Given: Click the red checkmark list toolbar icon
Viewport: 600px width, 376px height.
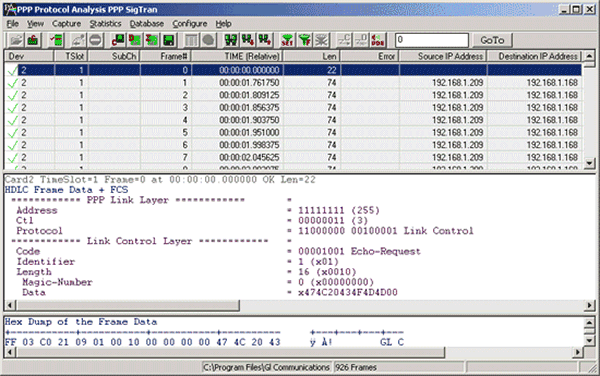Looking at the screenshot, I should (x=56, y=40).
